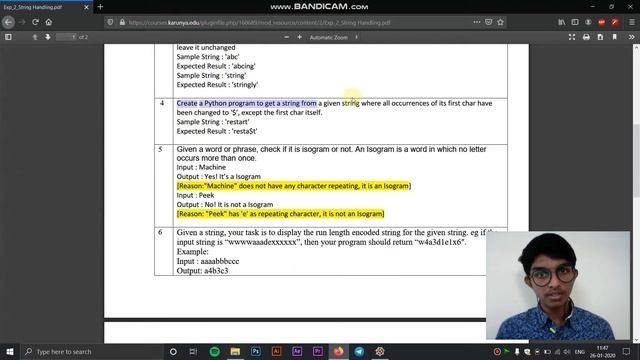The image size is (640, 360).
Task: Open the Windows Start menu
Action: pyautogui.click(x=10, y=351)
